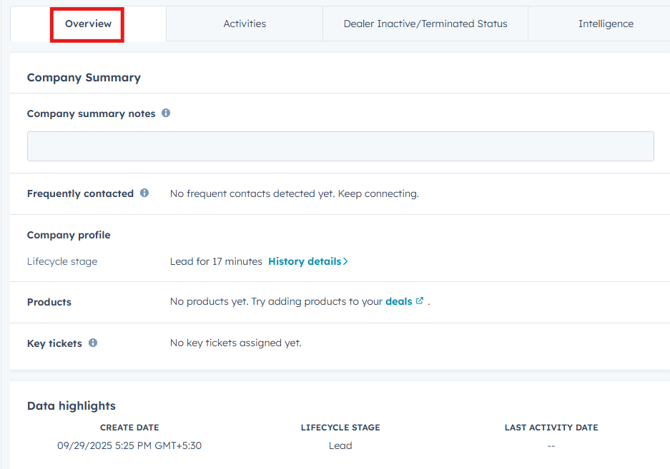Click the Company profile subheading
Screen dimensions: 670x469
[x=68, y=235]
